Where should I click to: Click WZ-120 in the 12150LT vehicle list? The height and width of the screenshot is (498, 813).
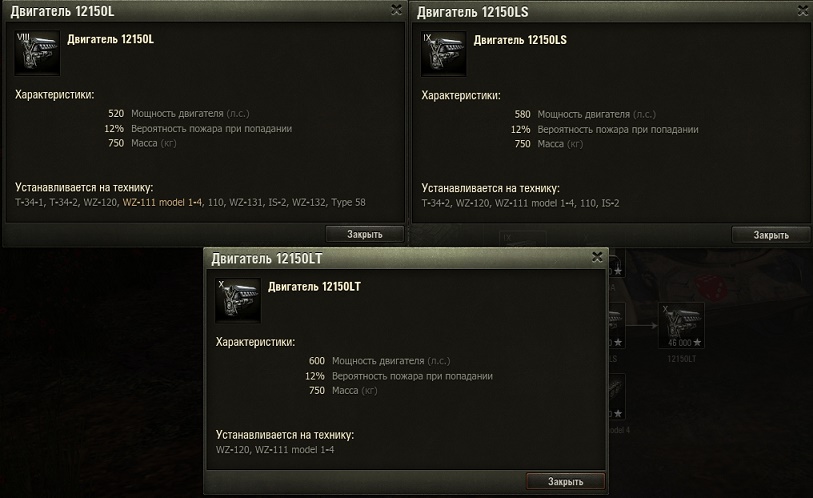pyautogui.click(x=233, y=450)
